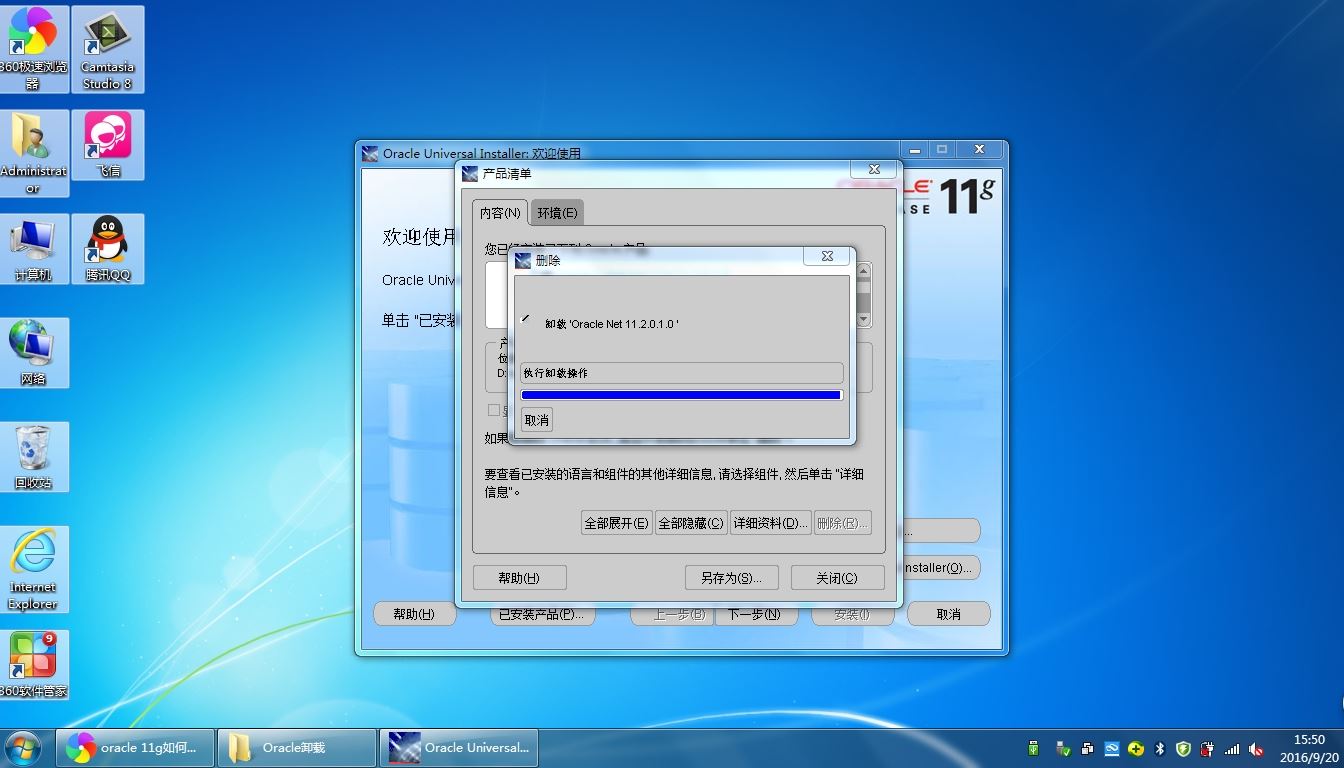Open the 360软件管家 desktop shortcut
The height and width of the screenshot is (768, 1344).
pos(33,665)
